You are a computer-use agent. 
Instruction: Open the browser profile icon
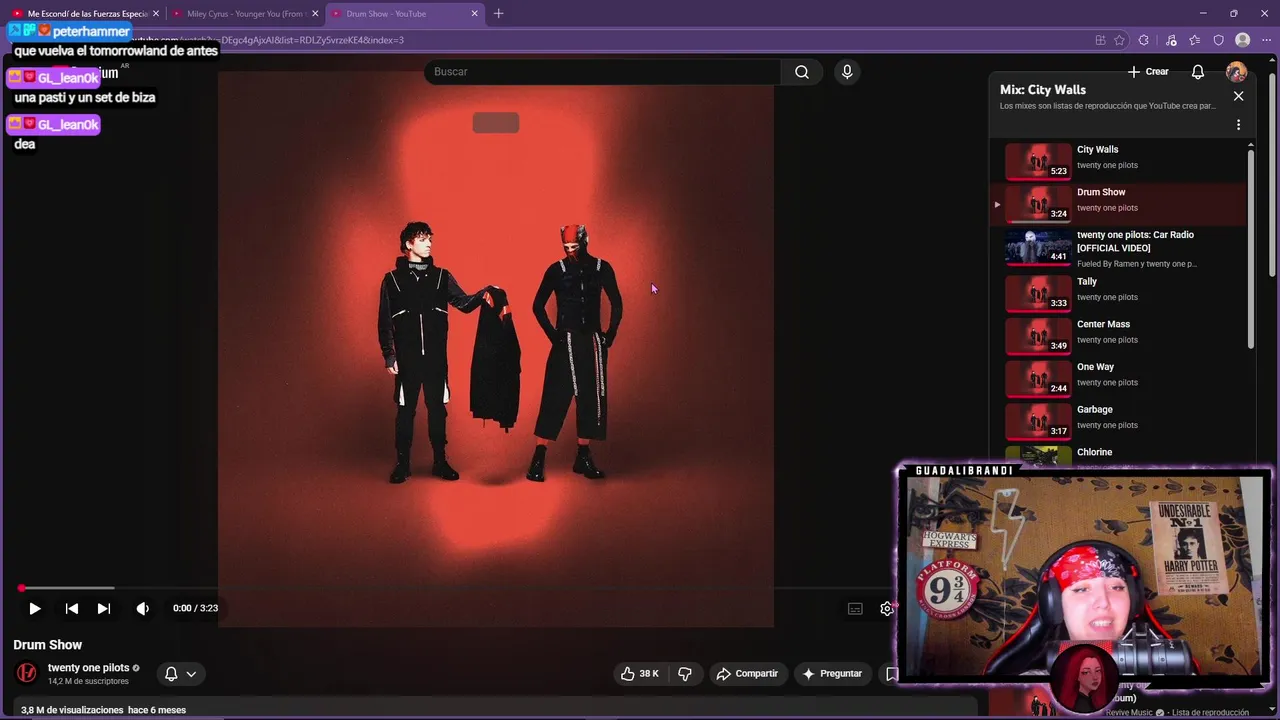click(1242, 40)
